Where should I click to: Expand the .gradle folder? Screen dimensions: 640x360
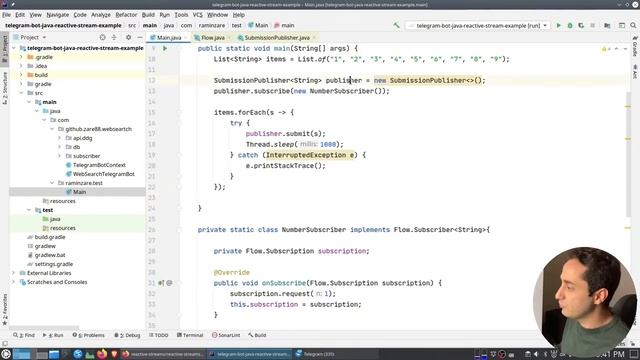22,57
